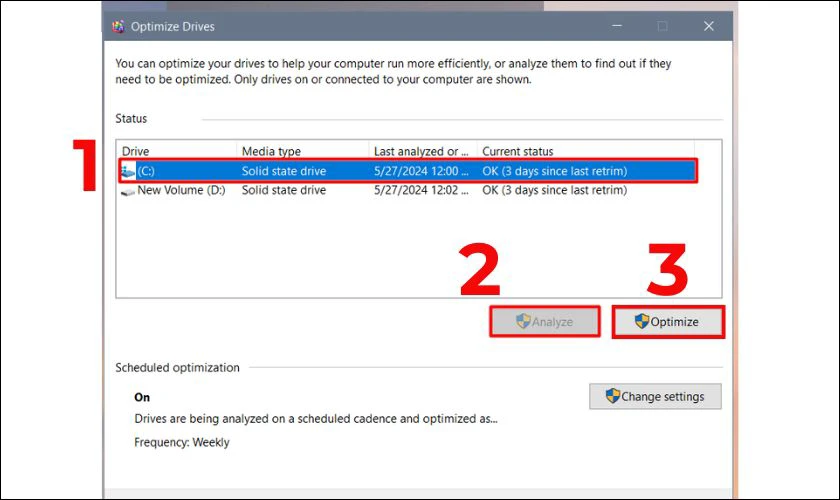Open Change settings for scheduled optimization

[x=655, y=397]
